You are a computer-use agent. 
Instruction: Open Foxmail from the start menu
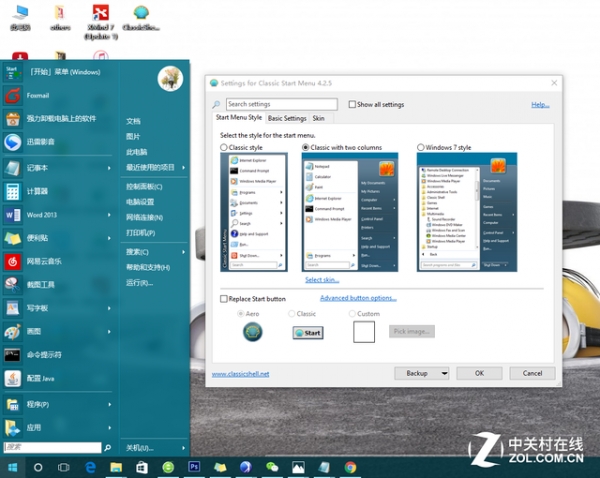(x=40, y=97)
